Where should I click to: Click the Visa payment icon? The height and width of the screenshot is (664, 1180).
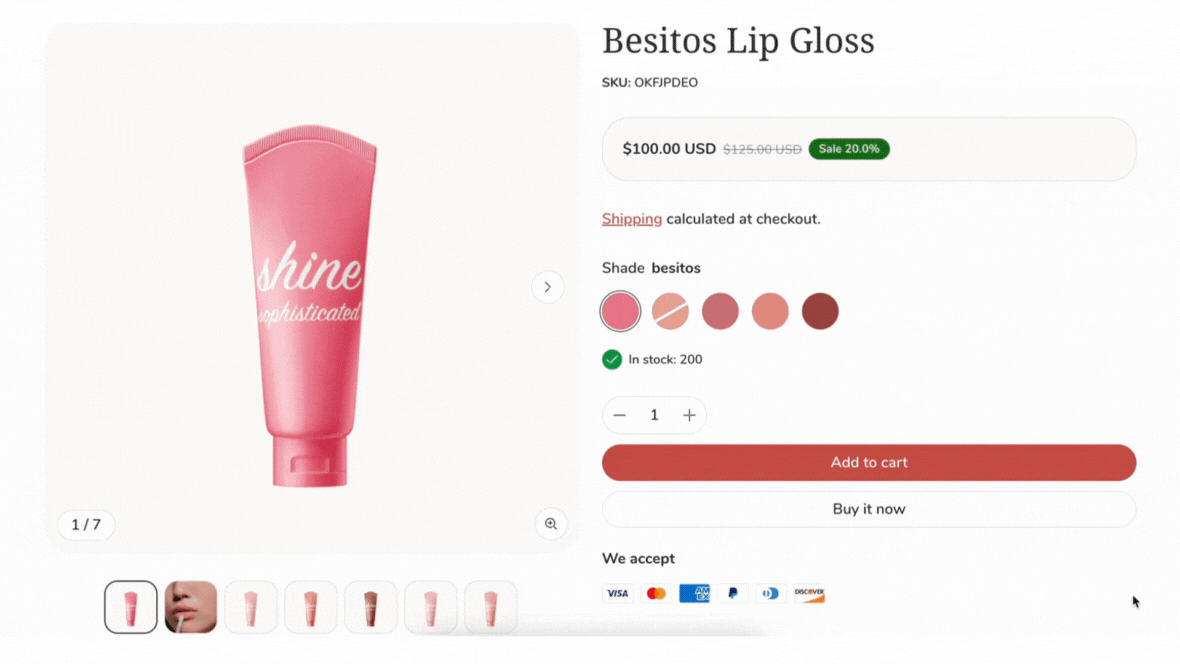coord(618,593)
